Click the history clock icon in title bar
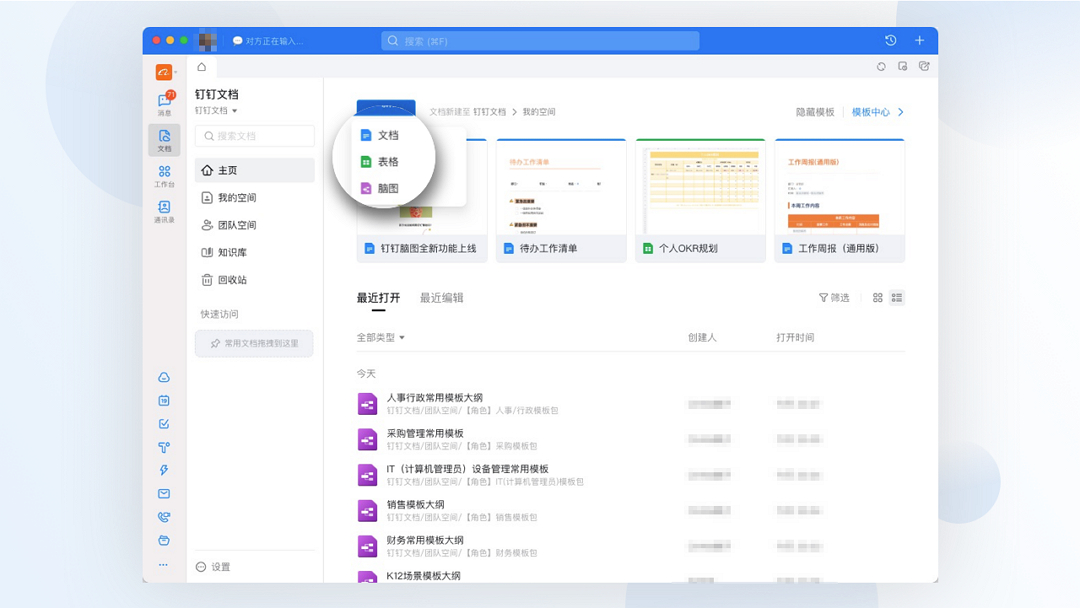The width and height of the screenshot is (1080, 608). [890, 41]
